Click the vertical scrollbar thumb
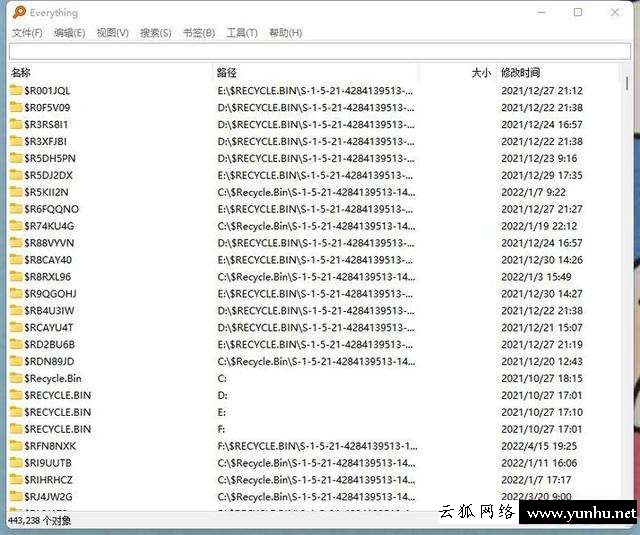Viewport: 640px width, 535px height. pos(627,84)
